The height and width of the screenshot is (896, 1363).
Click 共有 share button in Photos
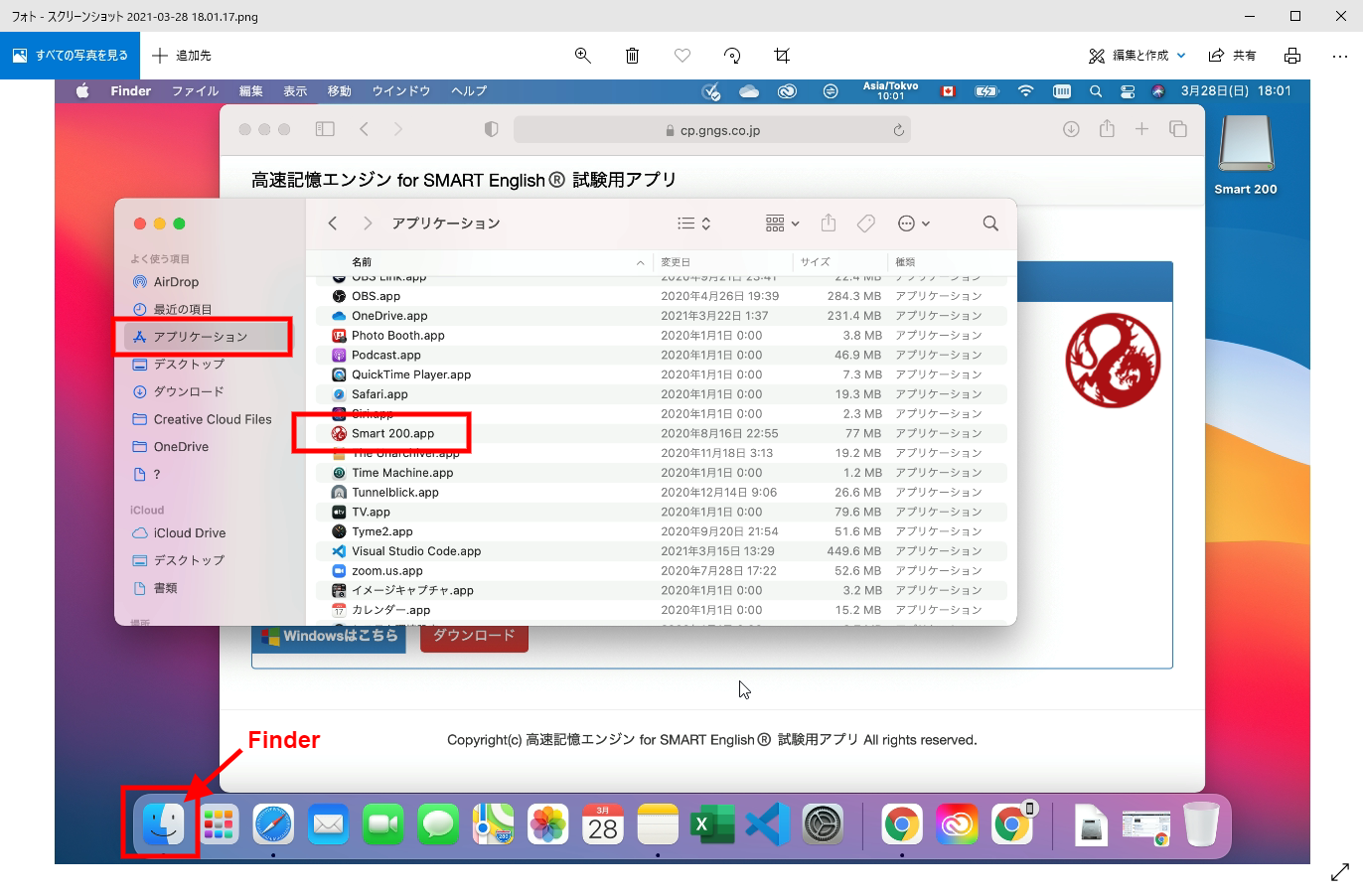click(1233, 56)
